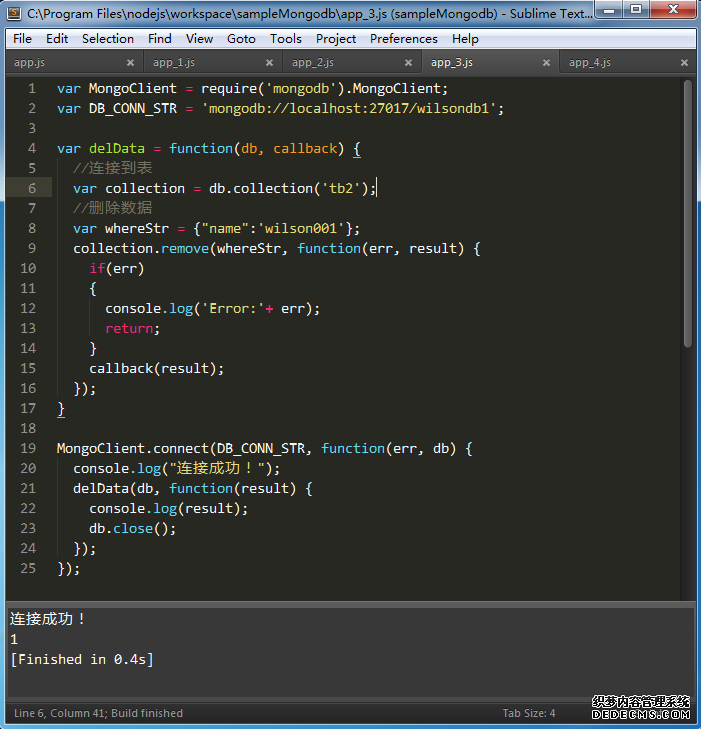
Task: Close the active app_3.js tab
Action: (x=546, y=62)
